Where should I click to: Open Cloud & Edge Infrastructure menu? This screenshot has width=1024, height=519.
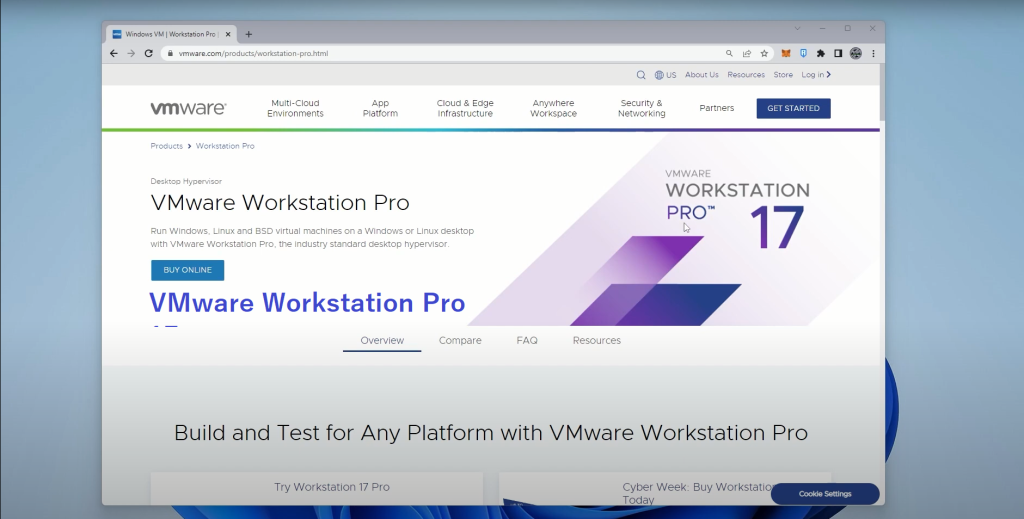coord(465,108)
